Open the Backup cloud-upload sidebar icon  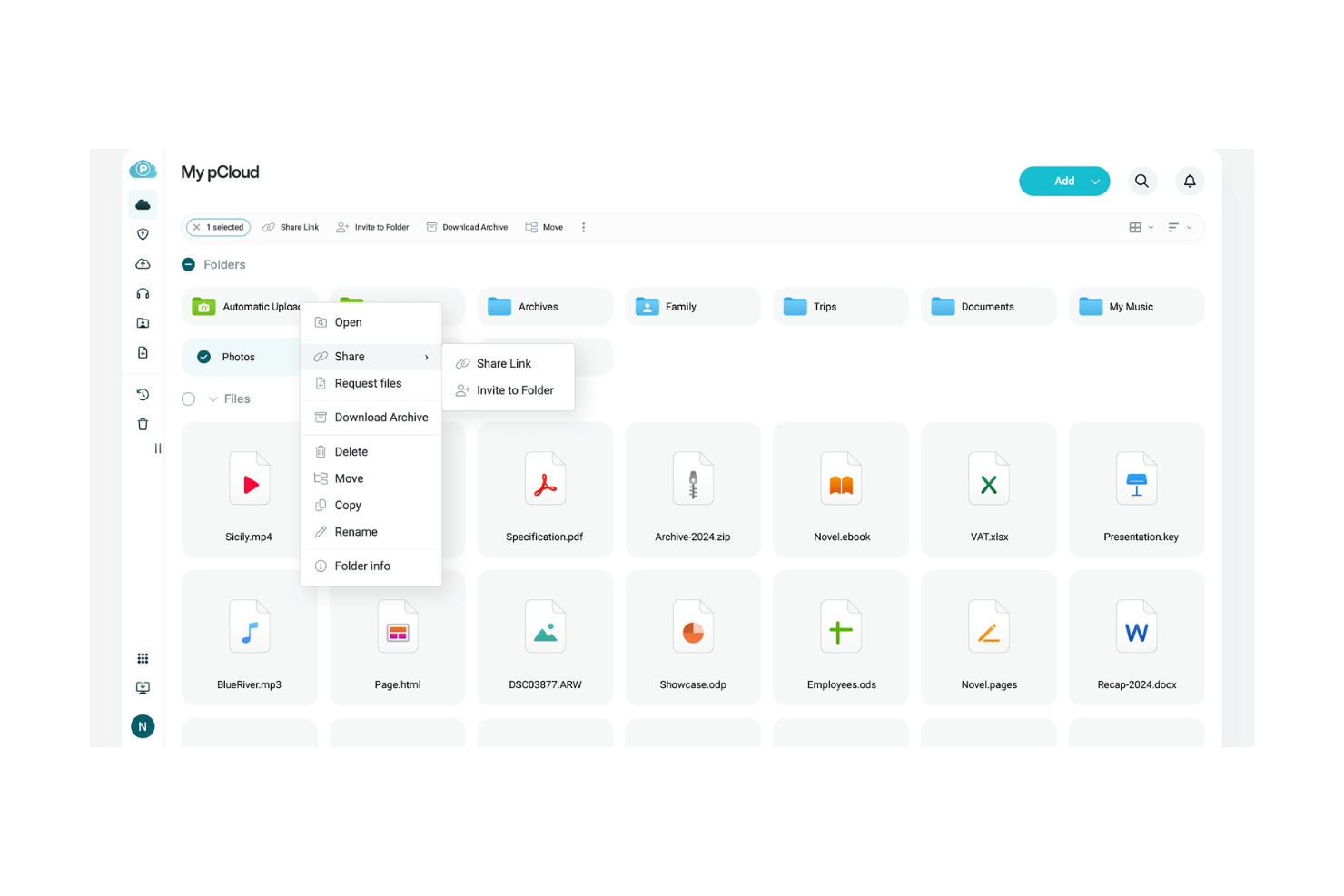coord(143,264)
